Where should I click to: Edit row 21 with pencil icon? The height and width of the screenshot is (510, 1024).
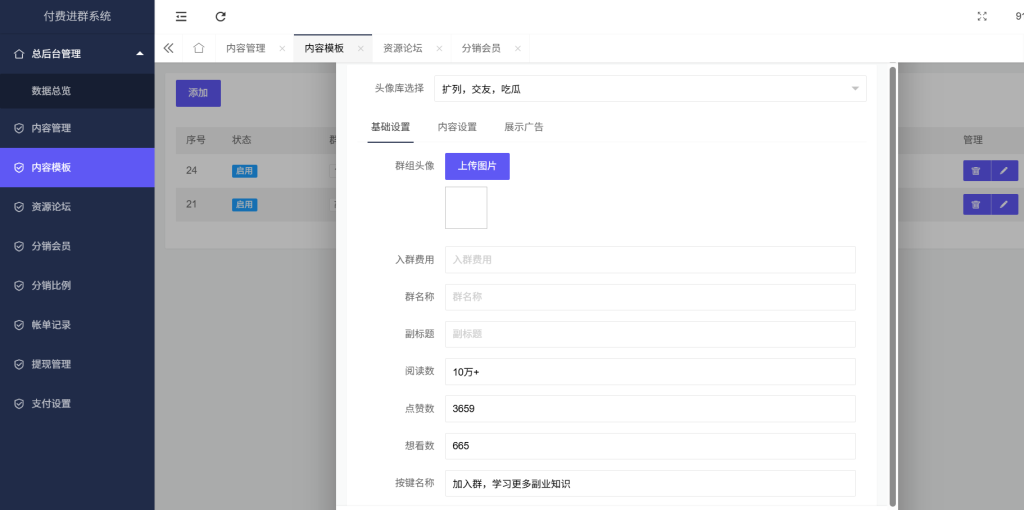point(1004,204)
